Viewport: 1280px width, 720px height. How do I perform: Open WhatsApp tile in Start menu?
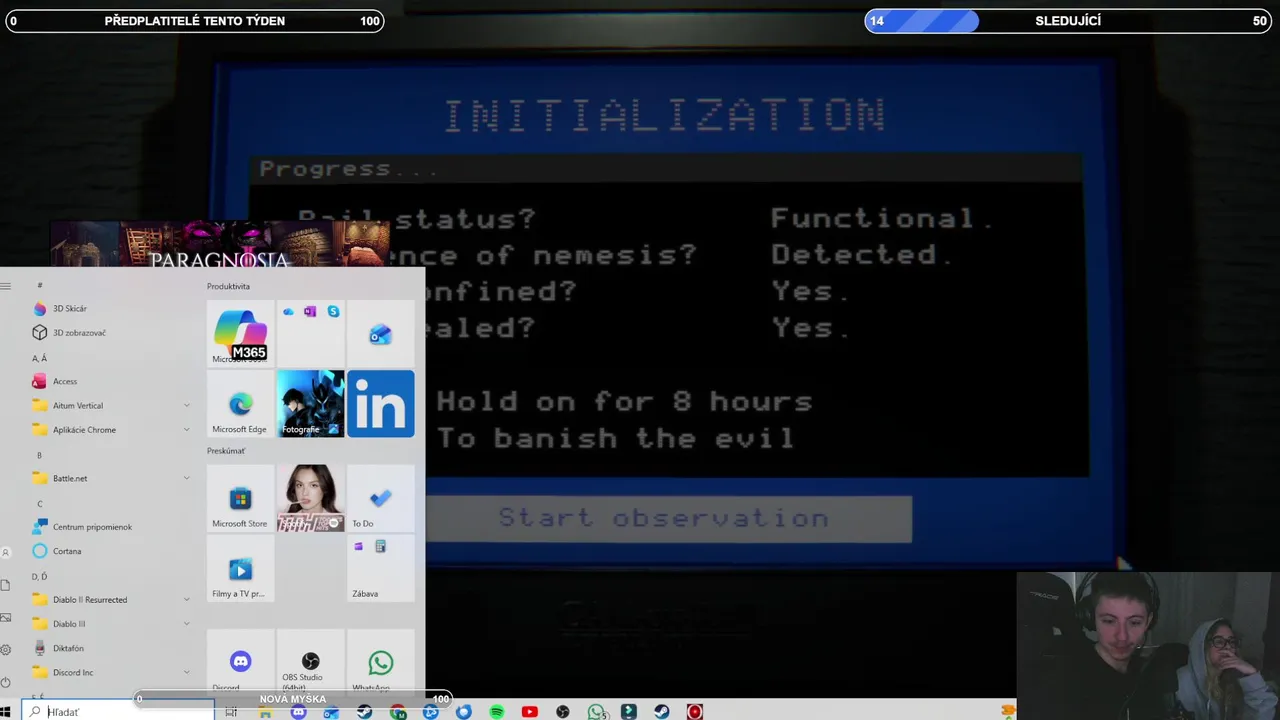click(380, 662)
